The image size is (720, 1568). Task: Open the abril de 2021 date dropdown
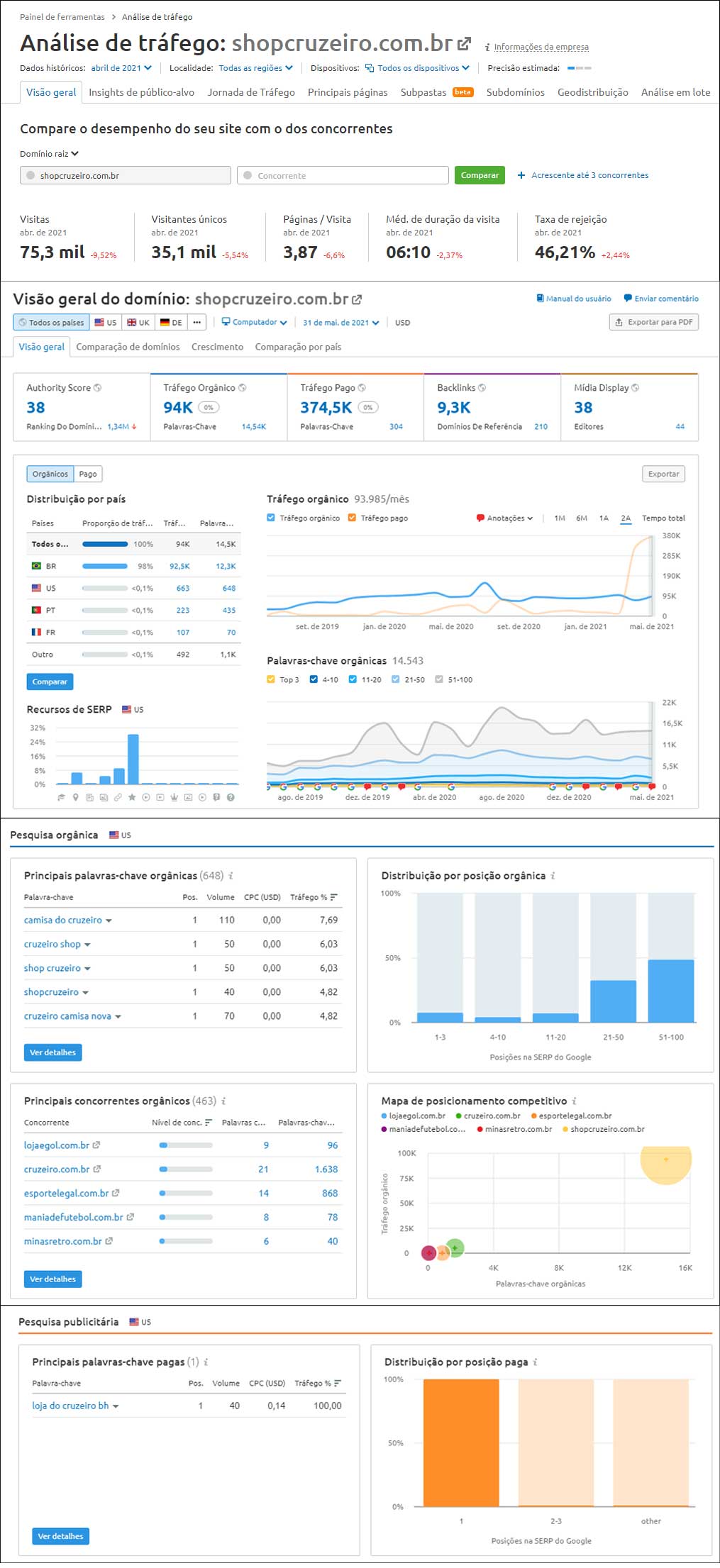(121, 68)
